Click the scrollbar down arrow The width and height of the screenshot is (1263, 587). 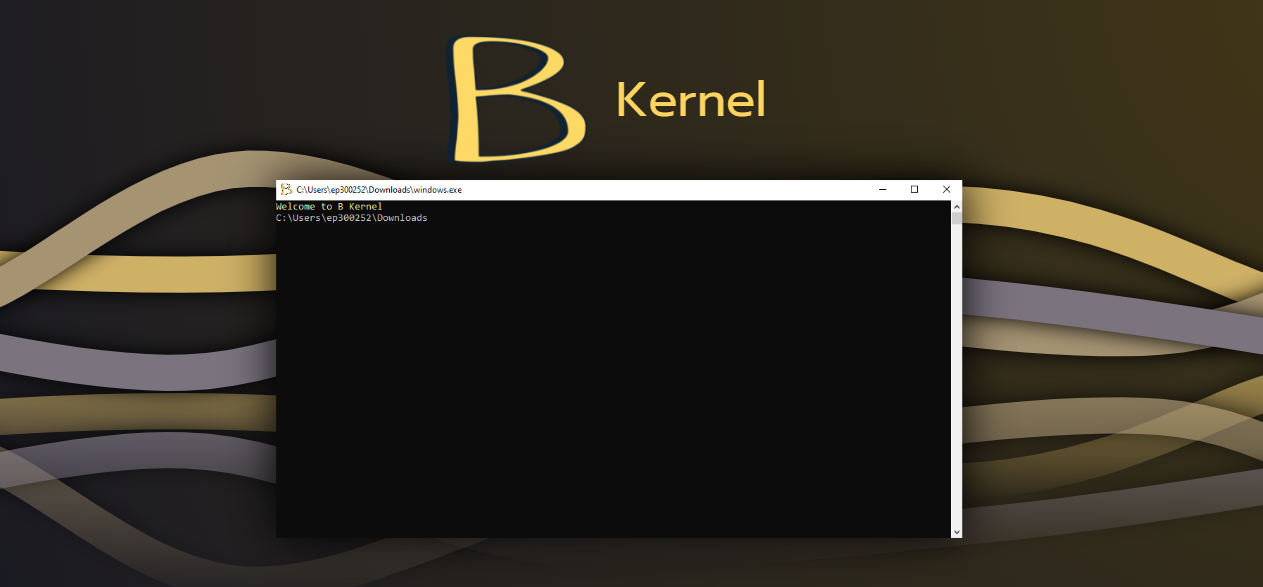click(x=956, y=531)
